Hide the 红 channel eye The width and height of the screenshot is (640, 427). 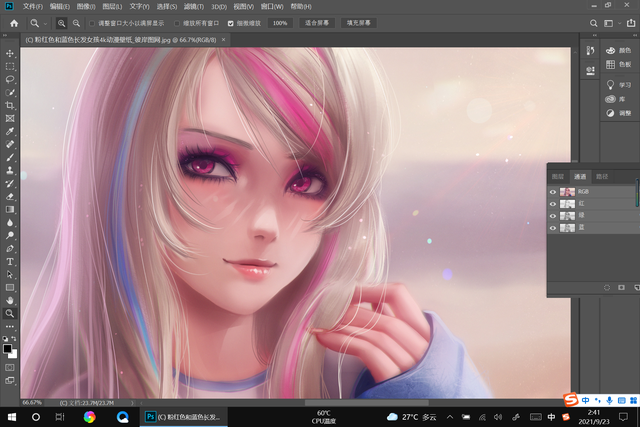pos(553,204)
